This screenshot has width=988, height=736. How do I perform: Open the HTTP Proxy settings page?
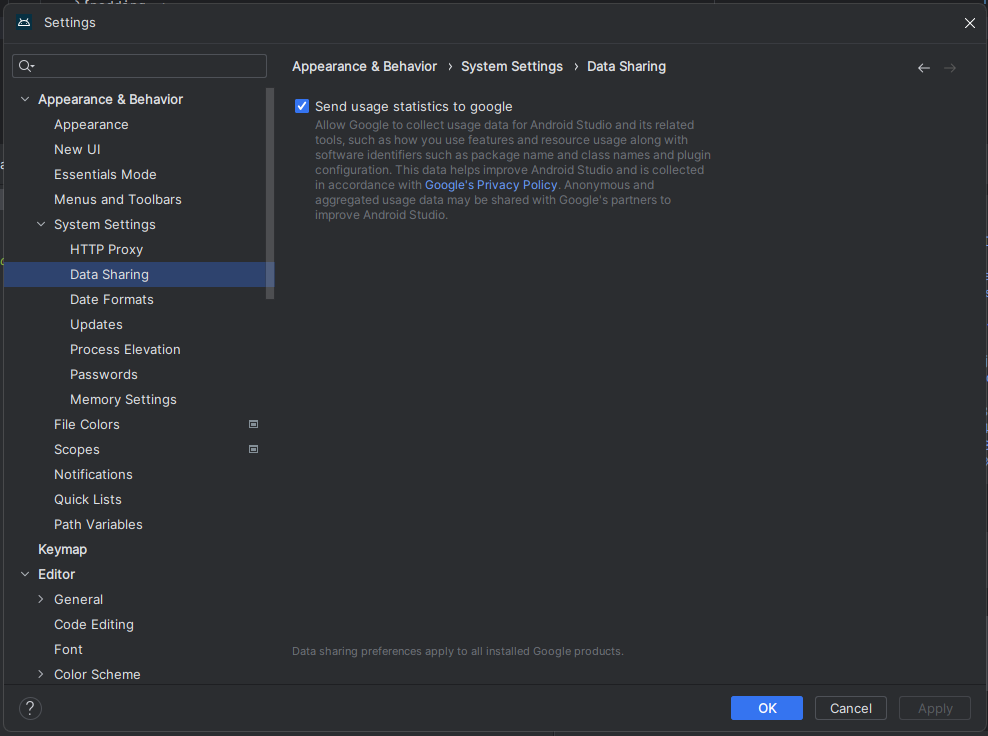[x=106, y=249]
